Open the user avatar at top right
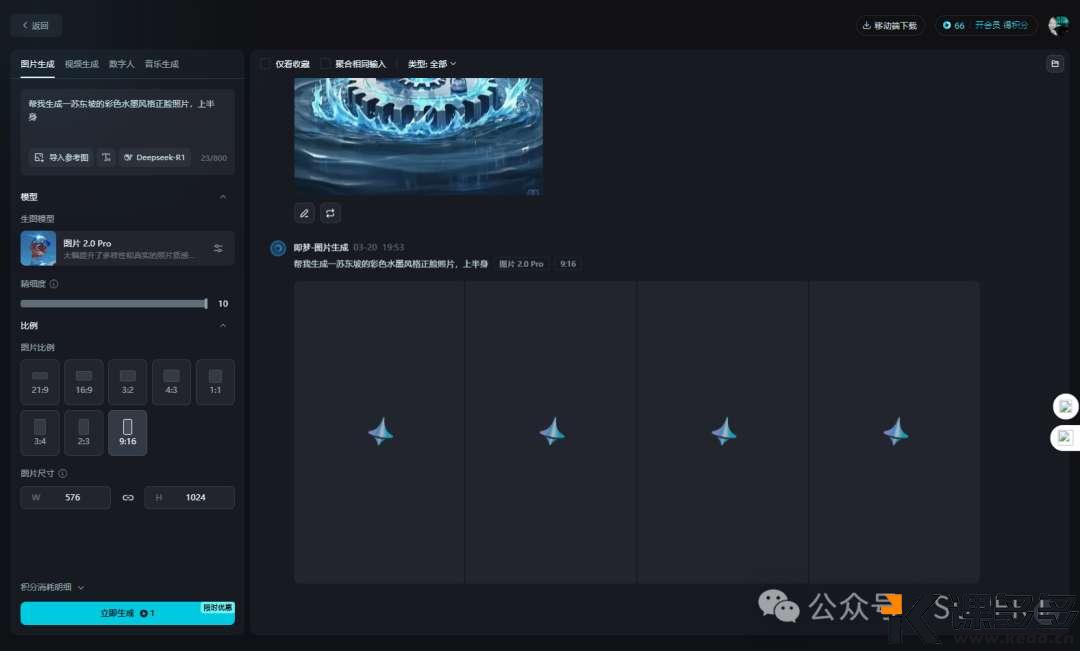 click(1057, 26)
